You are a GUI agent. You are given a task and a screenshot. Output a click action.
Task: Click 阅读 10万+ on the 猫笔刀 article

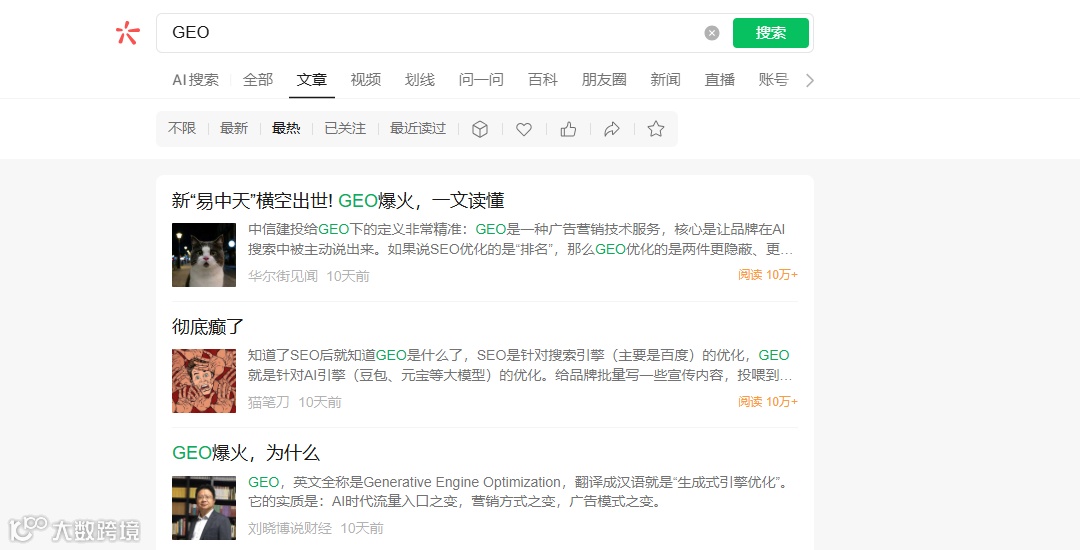[x=768, y=401]
